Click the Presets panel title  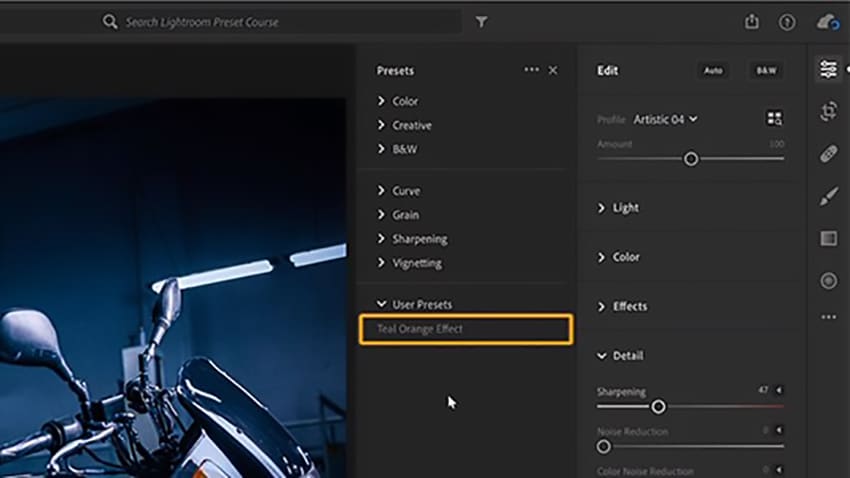coord(395,70)
